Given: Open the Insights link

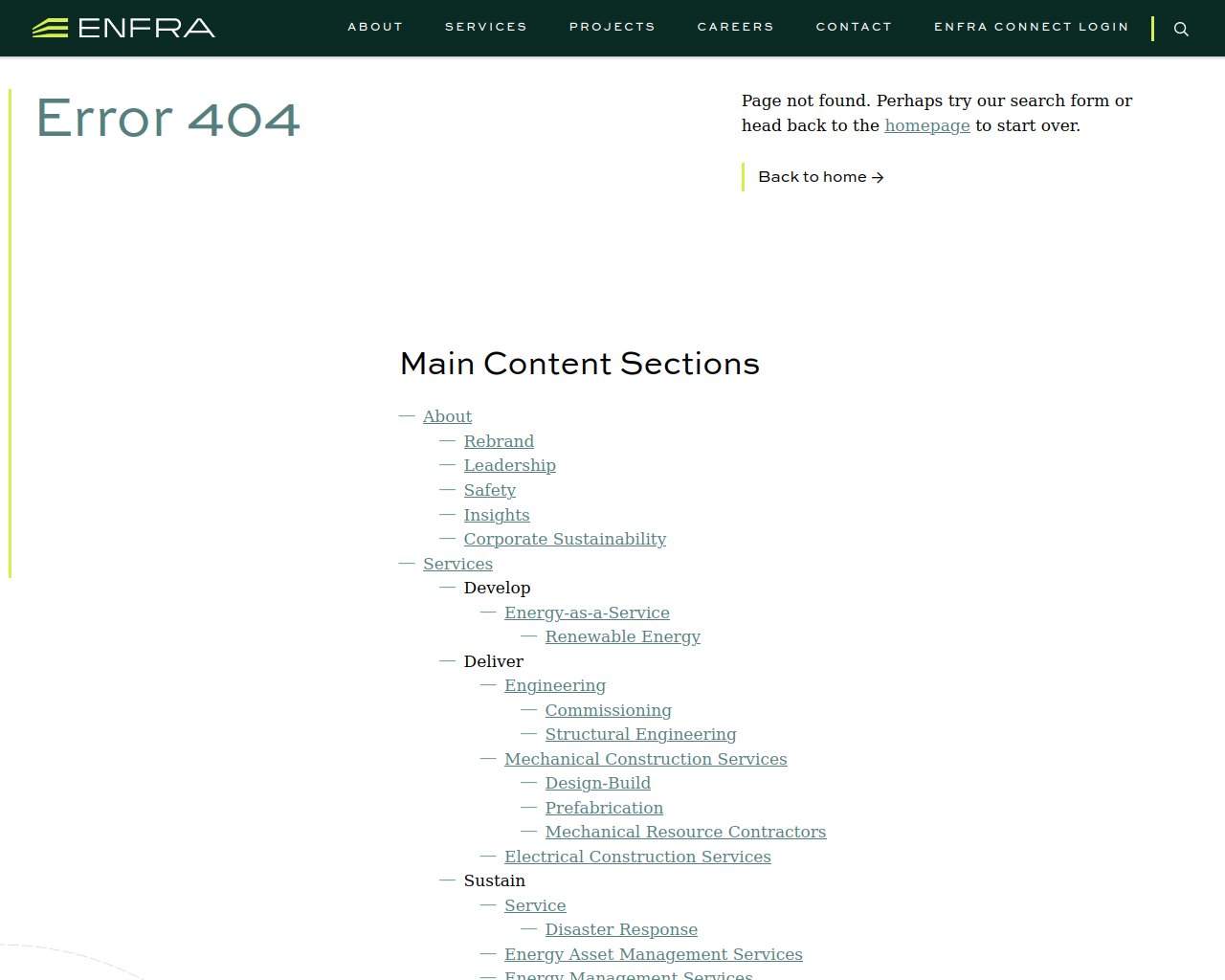Looking at the screenshot, I should [x=497, y=515].
